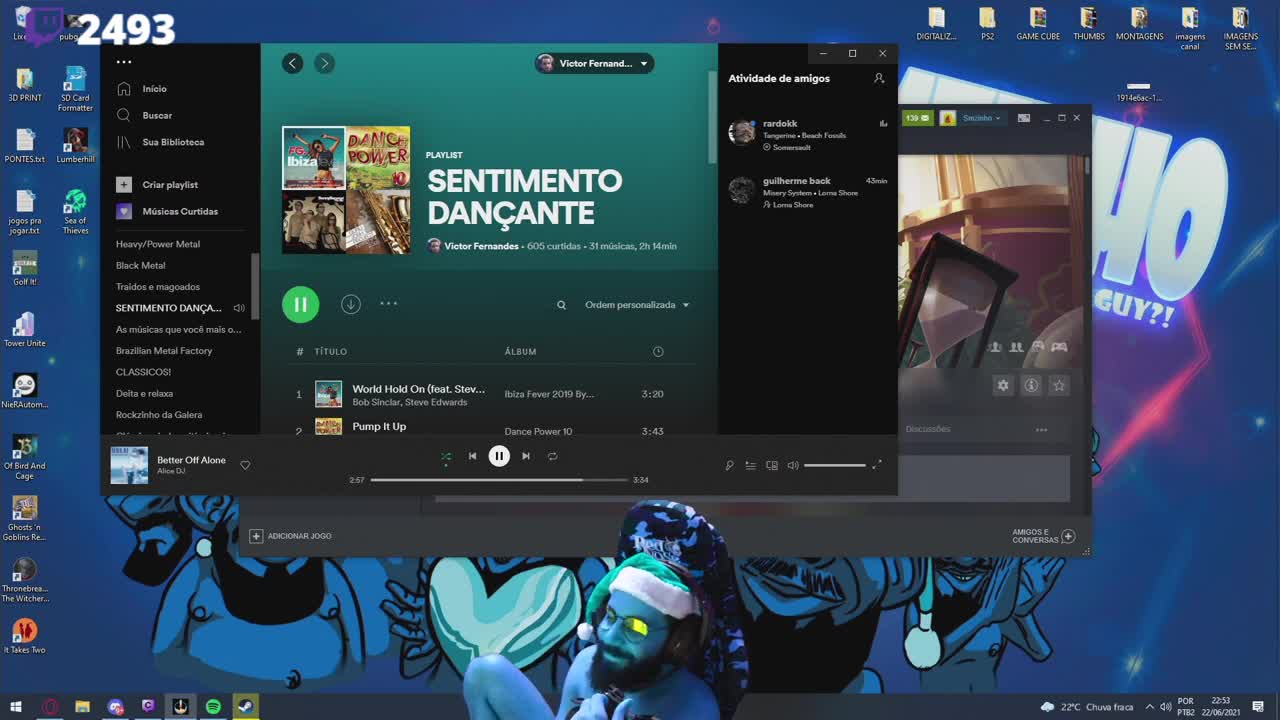Open rardokk friend activity entry
Viewport: 1280px width, 720px height.
pos(808,135)
